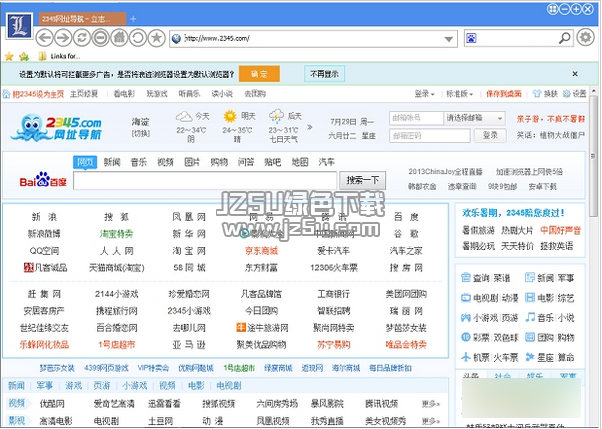Viewport: 602px width, 429px height.
Task: Add a new tab with plus button
Action: (133, 19)
